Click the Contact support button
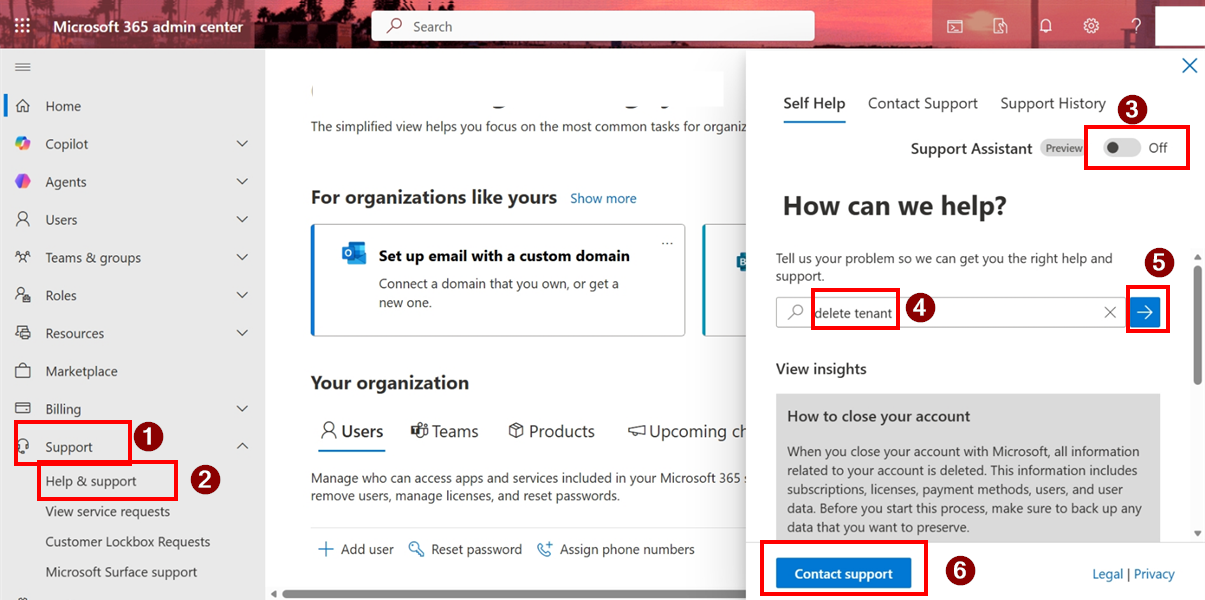 click(844, 574)
